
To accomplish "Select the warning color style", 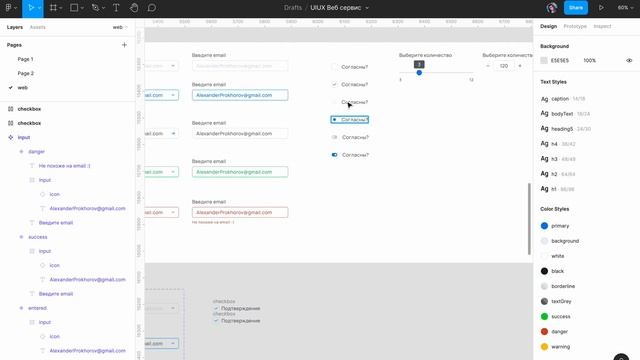I will 555,347.
